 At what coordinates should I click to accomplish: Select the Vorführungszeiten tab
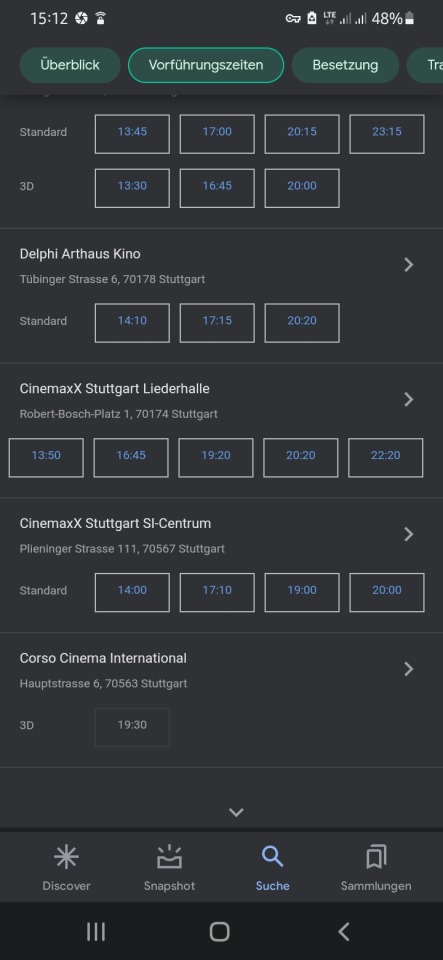pos(206,65)
